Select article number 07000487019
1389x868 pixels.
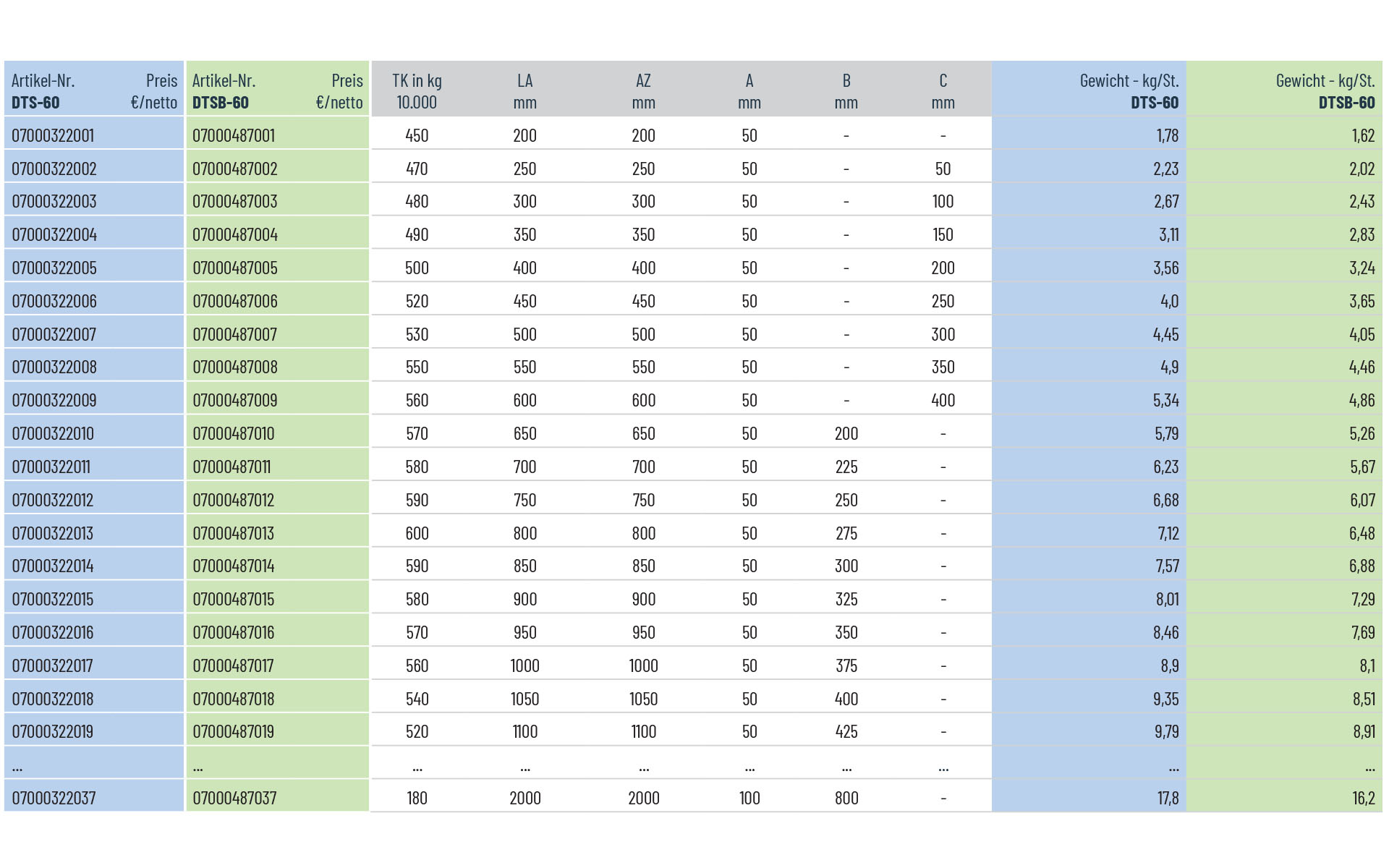coord(234,731)
